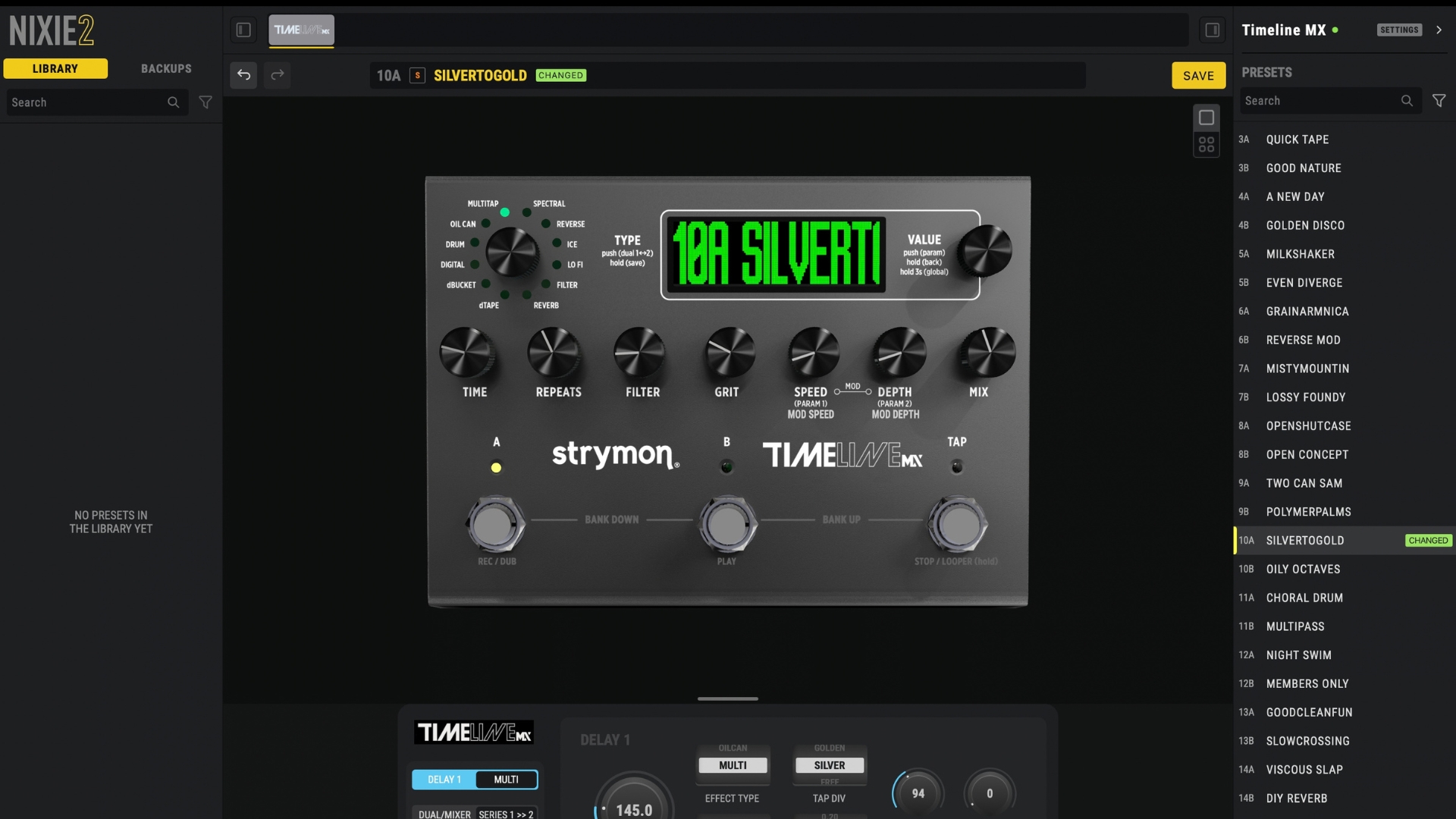Viewport: 1456px width, 819px height.
Task: Click the presets search magnifier icon
Action: (1407, 100)
